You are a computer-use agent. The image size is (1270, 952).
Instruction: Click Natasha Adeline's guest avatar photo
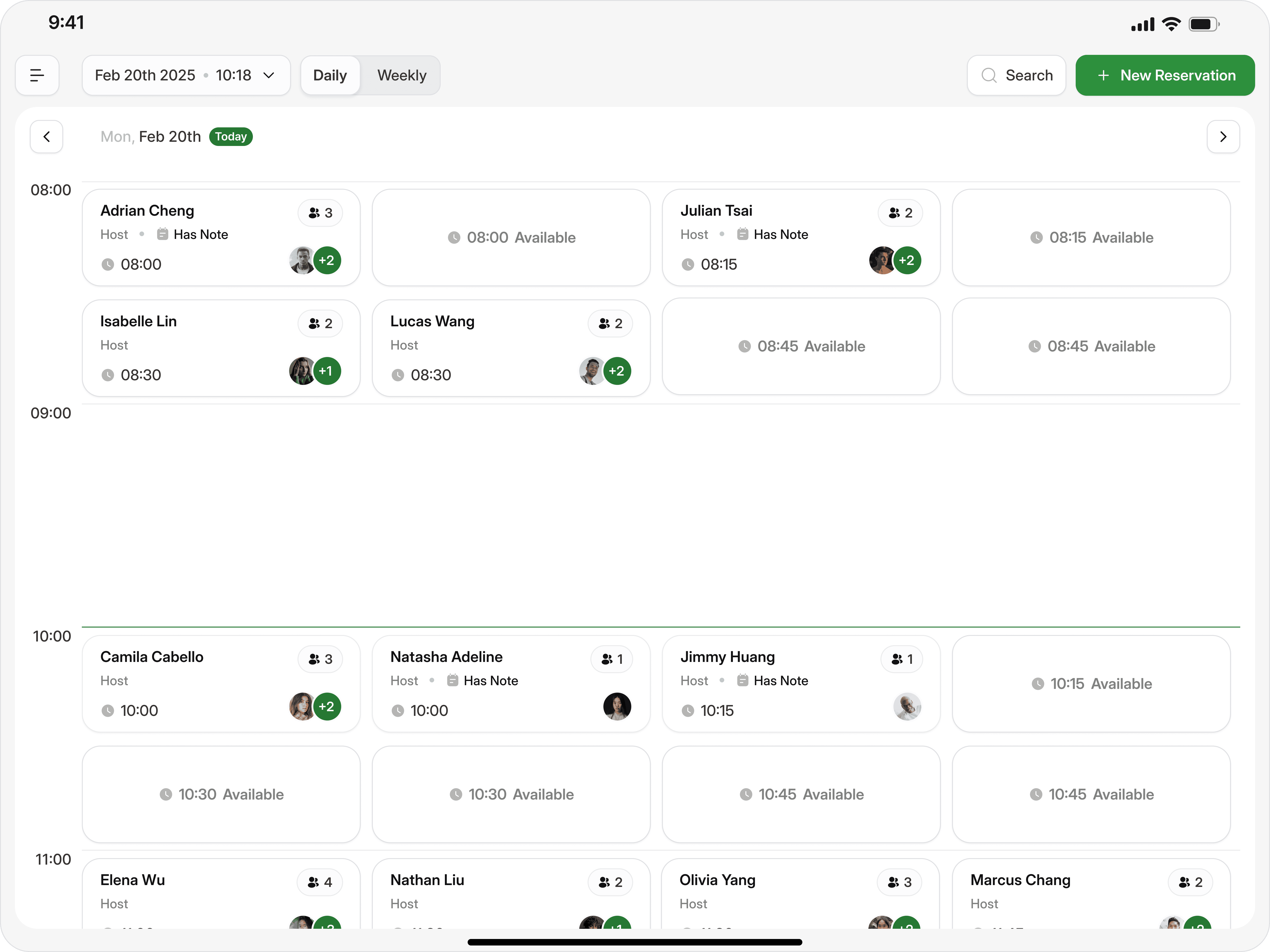pos(617,707)
